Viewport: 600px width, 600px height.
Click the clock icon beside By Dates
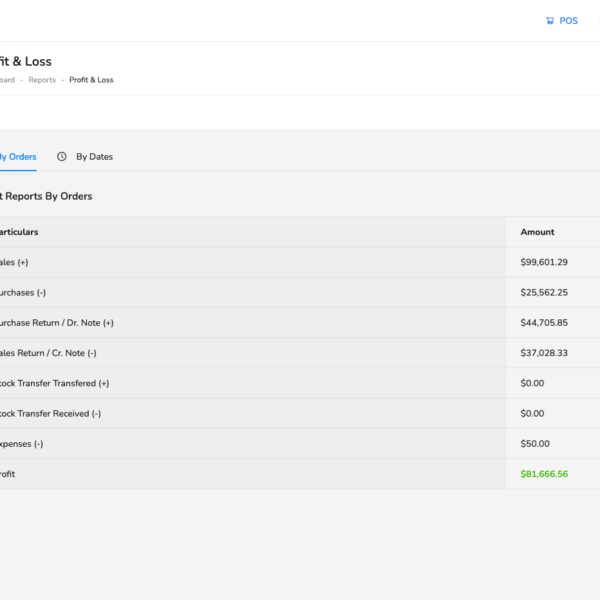coord(62,157)
